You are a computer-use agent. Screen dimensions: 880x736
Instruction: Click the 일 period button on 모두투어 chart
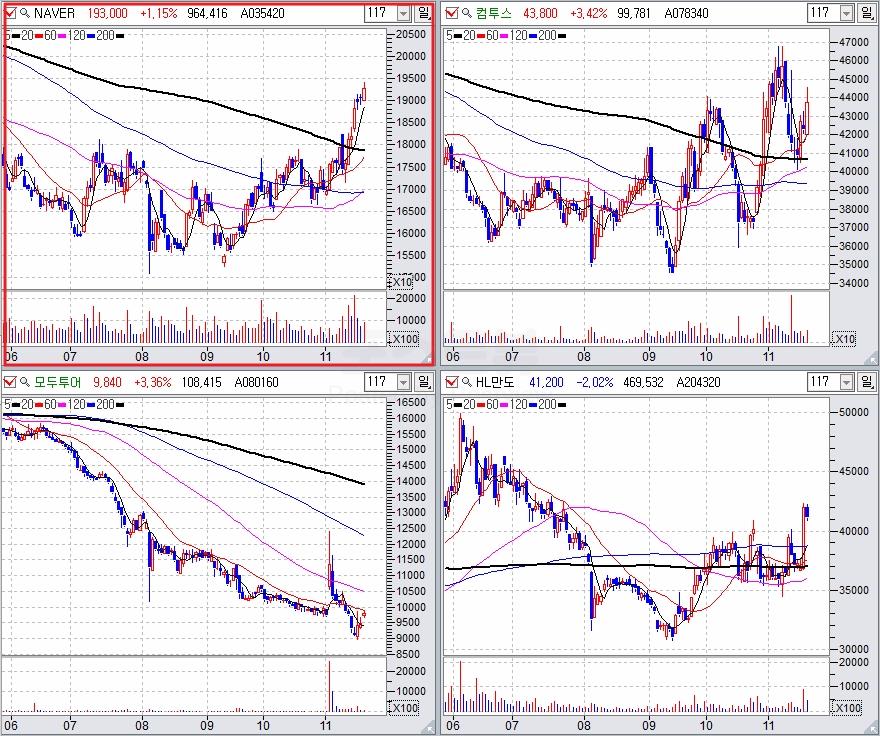coord(424,382)
